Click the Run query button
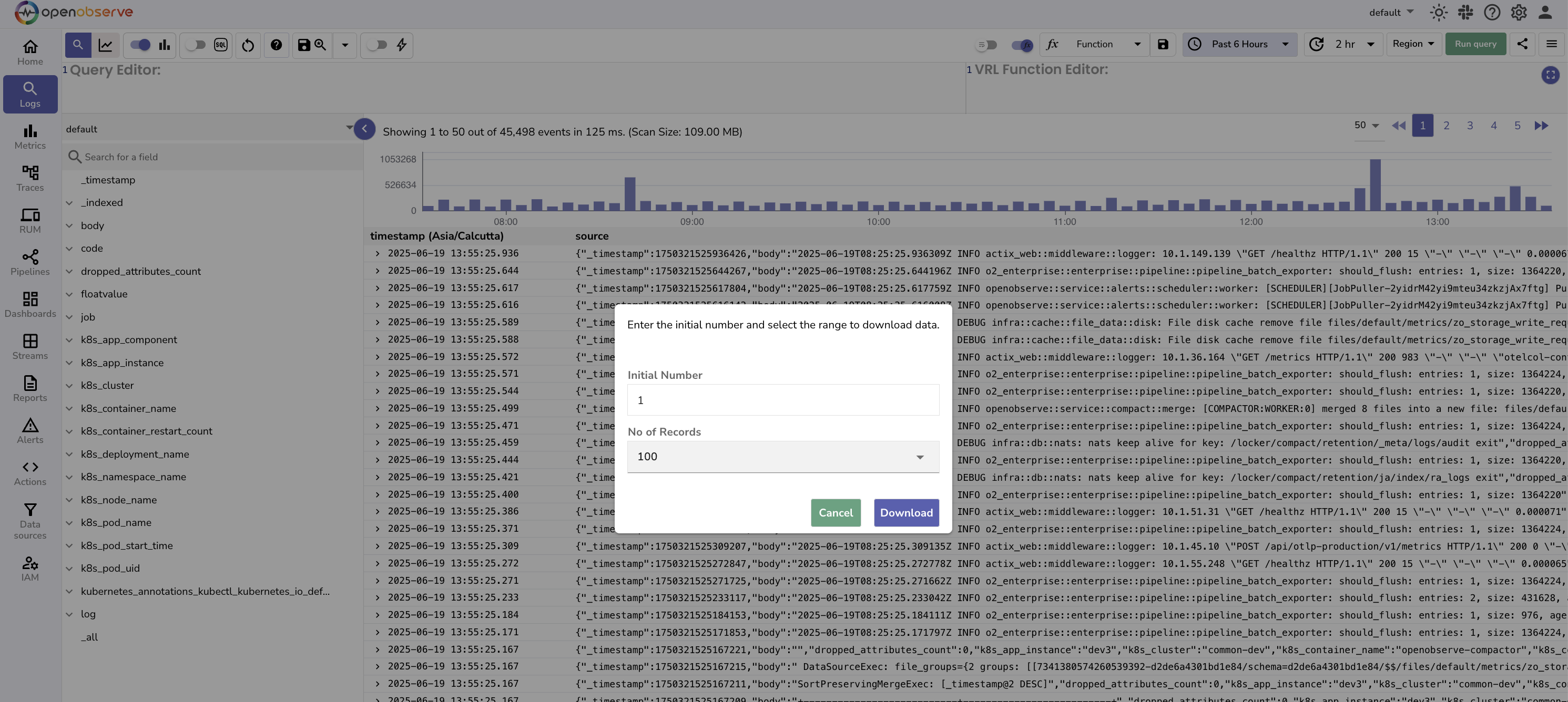 click(1475, 44)
